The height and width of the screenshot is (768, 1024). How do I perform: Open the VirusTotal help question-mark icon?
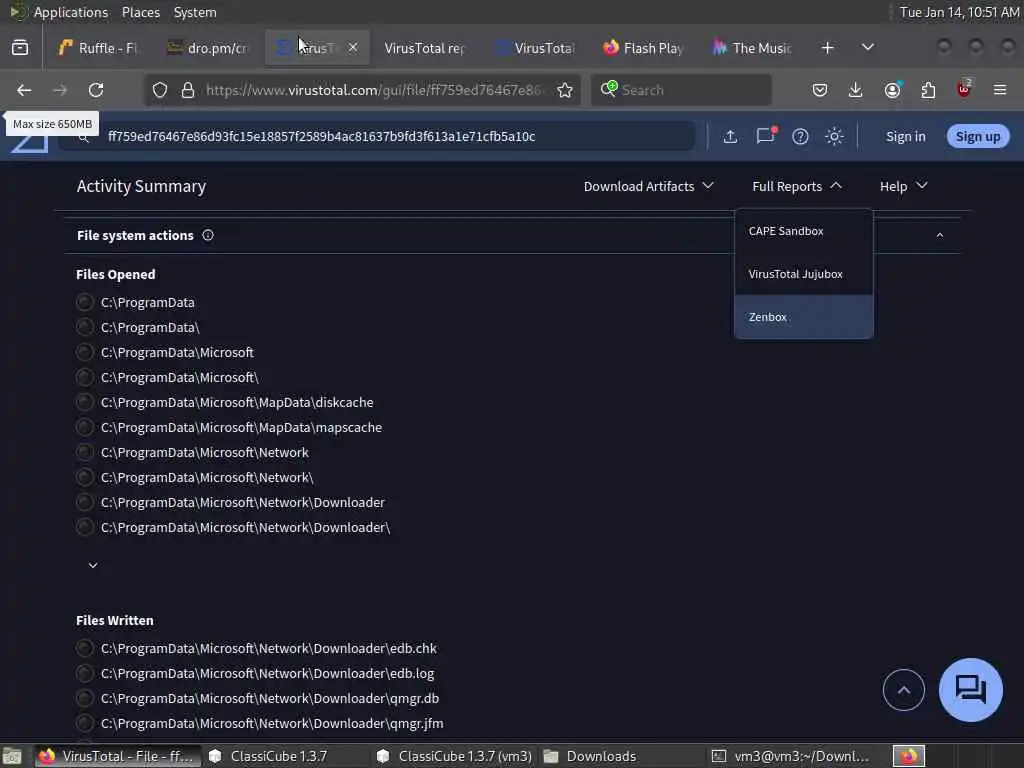800,136
